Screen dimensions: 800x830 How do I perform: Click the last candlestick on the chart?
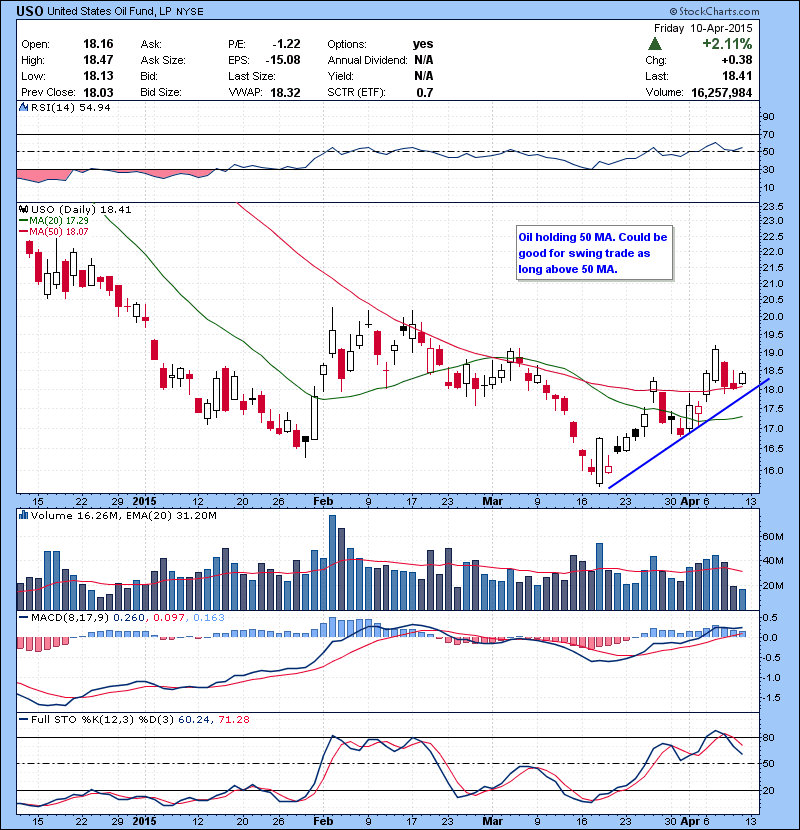[742, 378]
